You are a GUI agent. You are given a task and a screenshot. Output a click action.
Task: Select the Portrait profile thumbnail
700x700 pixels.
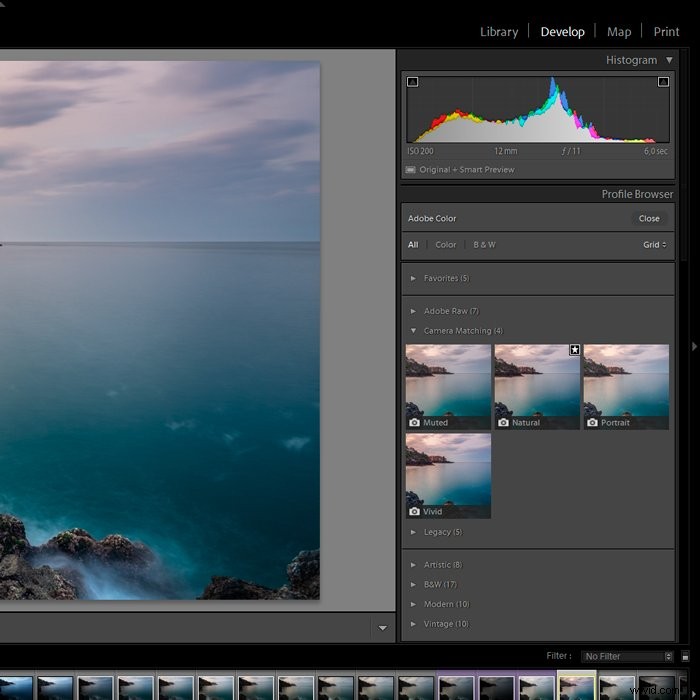click(626, 387)
